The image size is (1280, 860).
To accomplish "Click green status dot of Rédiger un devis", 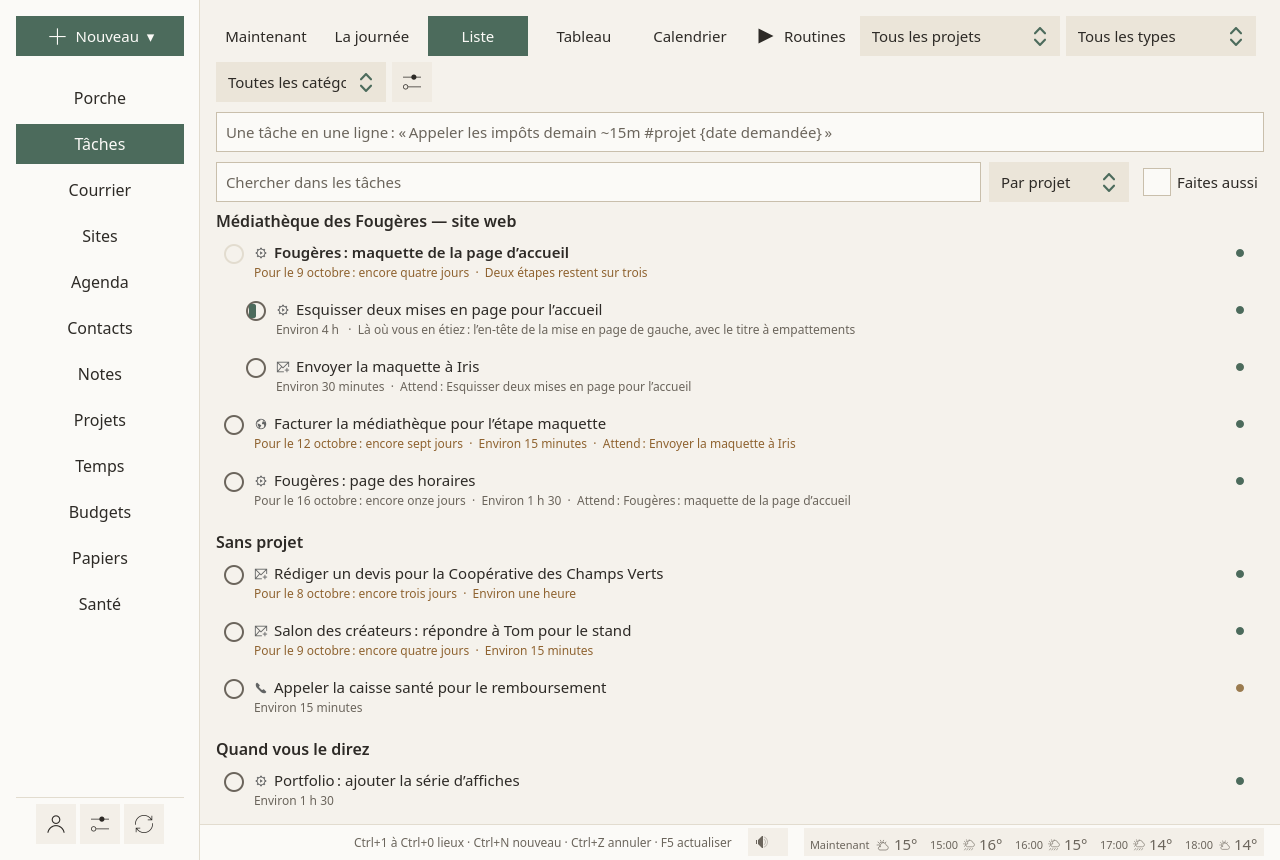I will [x=1240, y=574].
